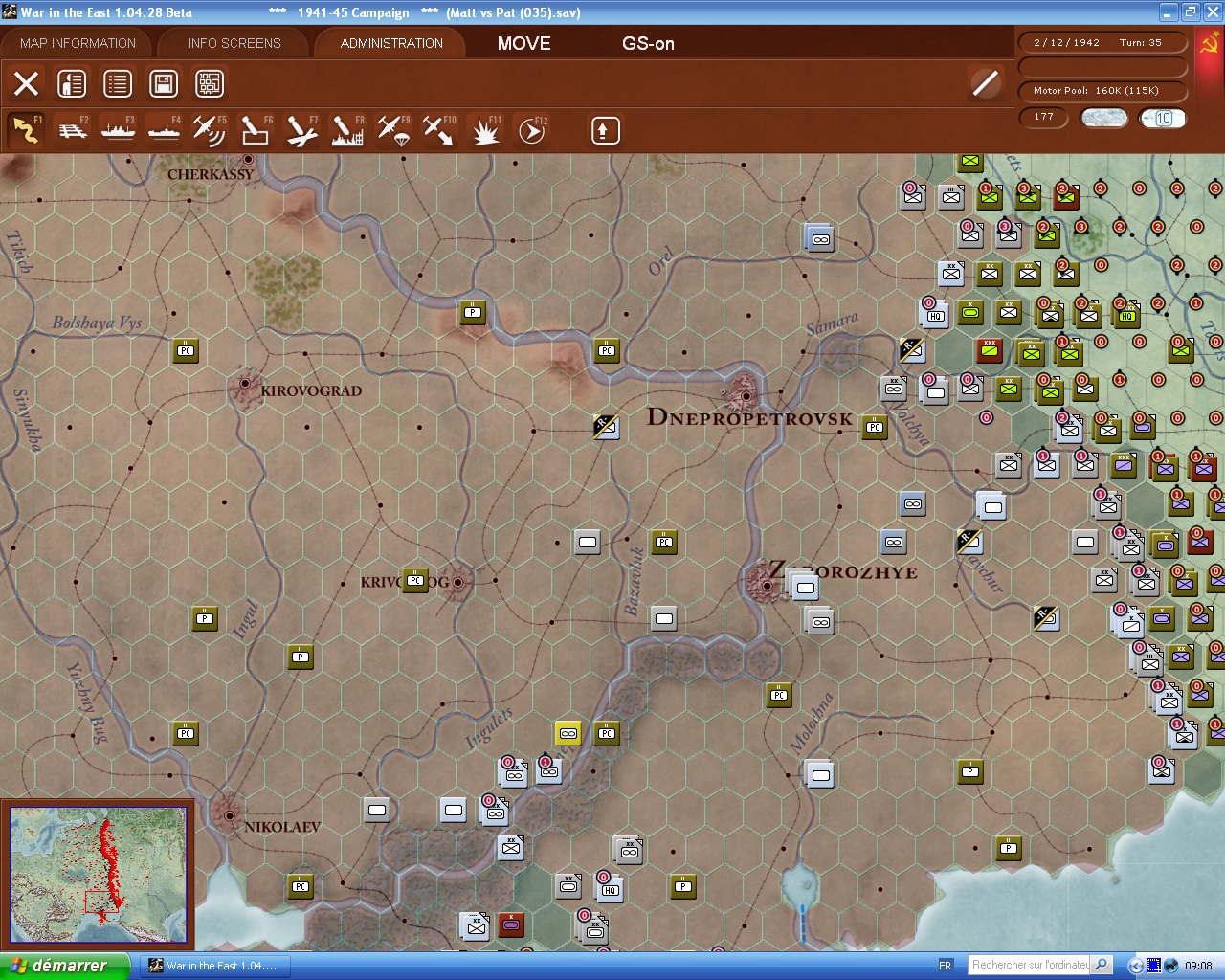Select the F5 air reconnaissance mode icon
Image resolution: width=1225 pixels, height=980 pixels.
click(210, 130)
